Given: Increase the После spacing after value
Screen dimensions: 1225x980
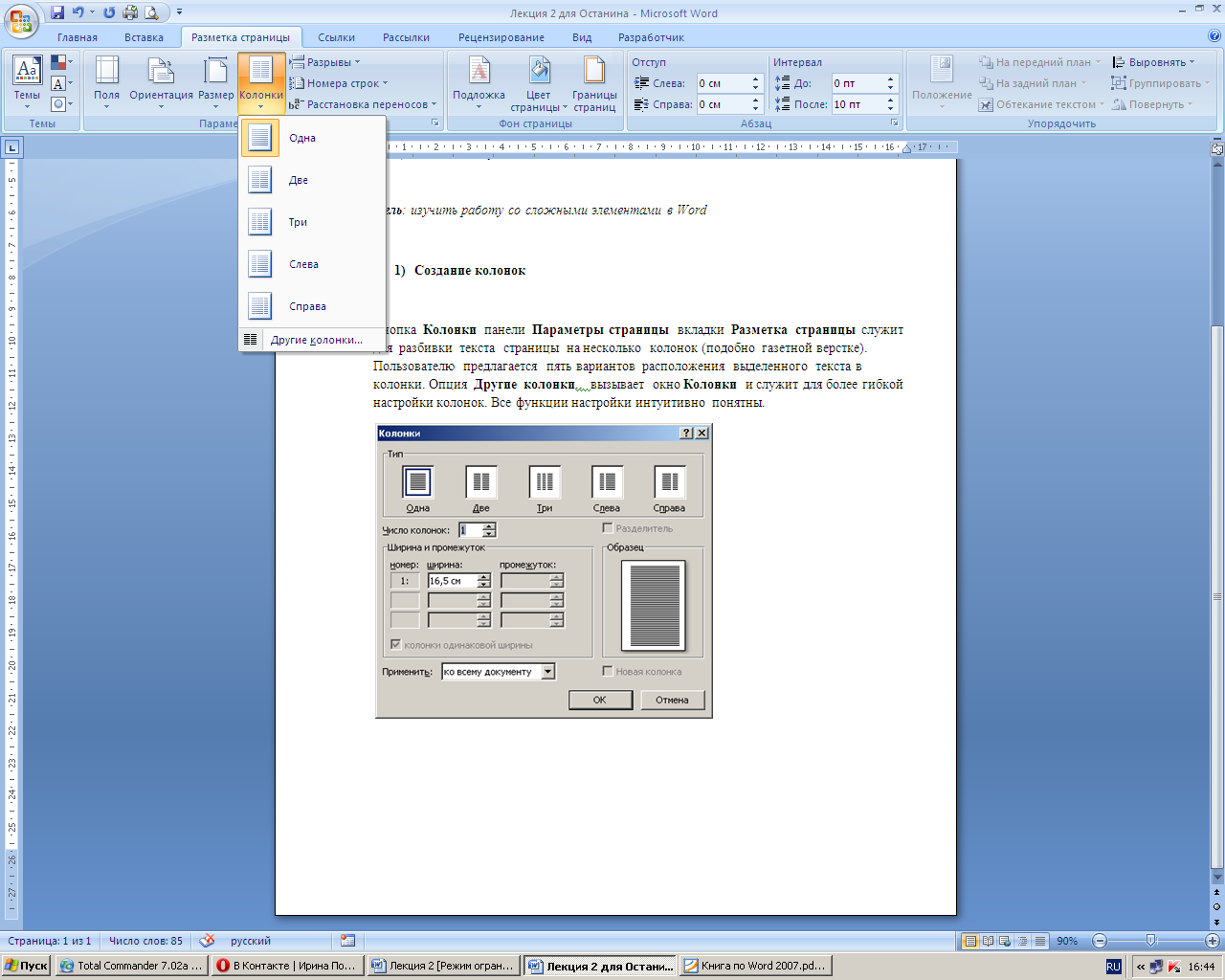Looking at the screenshot, I should (x=891, y=100).
